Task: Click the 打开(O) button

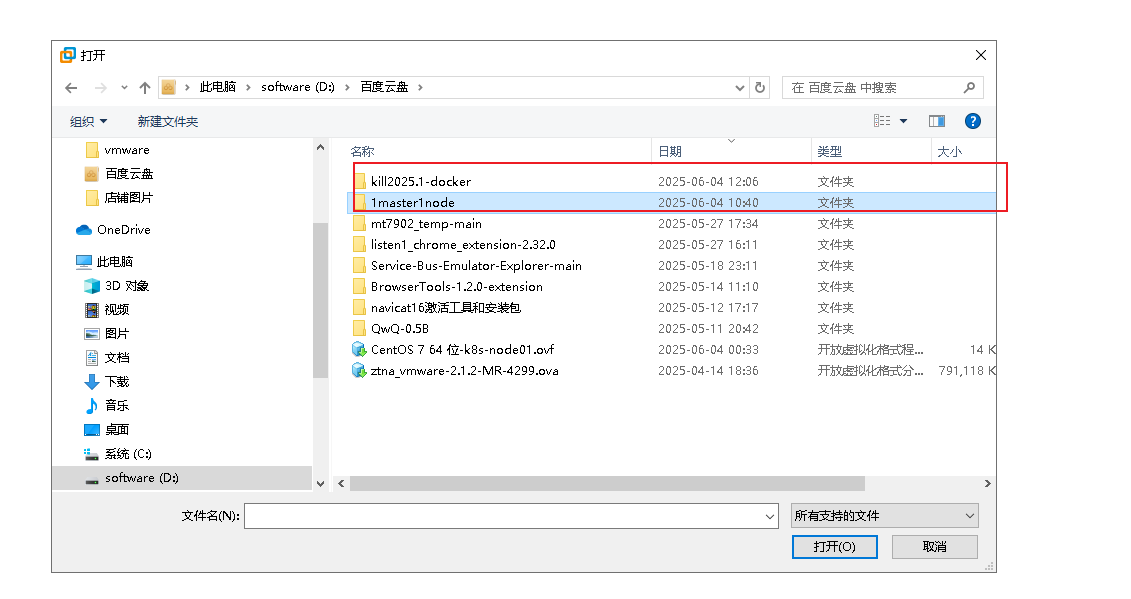Action: pyautogui.click(x=835, y=546)
